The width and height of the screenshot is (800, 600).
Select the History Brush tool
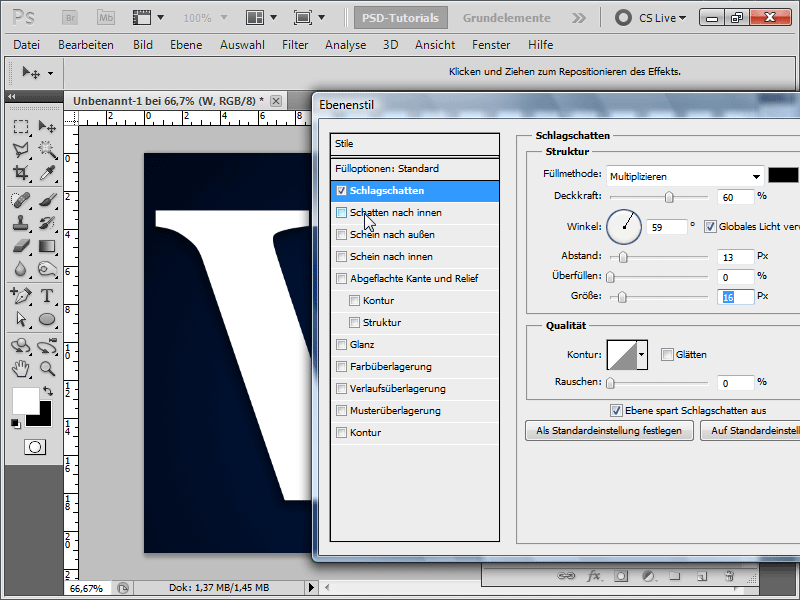pos(47,223)
